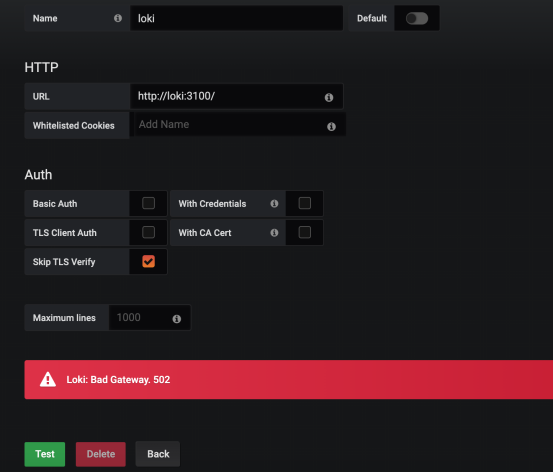
Task: Check the TLS Client Auth box
Action: point(148,232)
